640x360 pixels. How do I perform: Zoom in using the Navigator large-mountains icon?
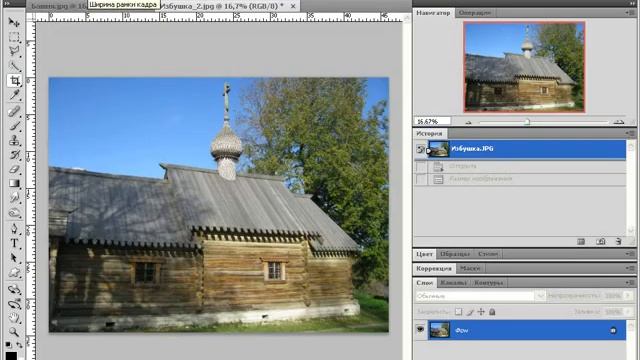619,122
